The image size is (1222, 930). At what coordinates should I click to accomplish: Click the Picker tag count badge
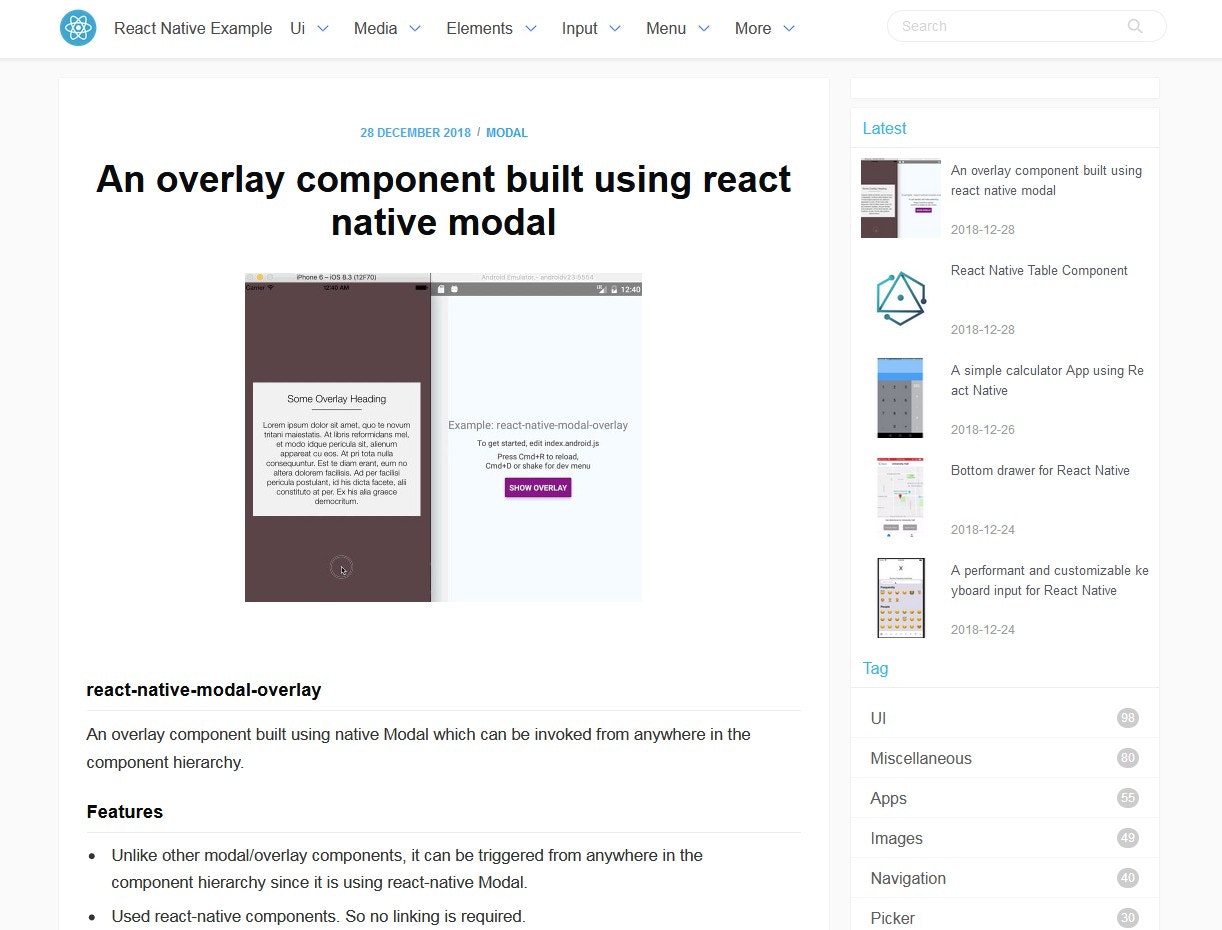coord(1128,917)
